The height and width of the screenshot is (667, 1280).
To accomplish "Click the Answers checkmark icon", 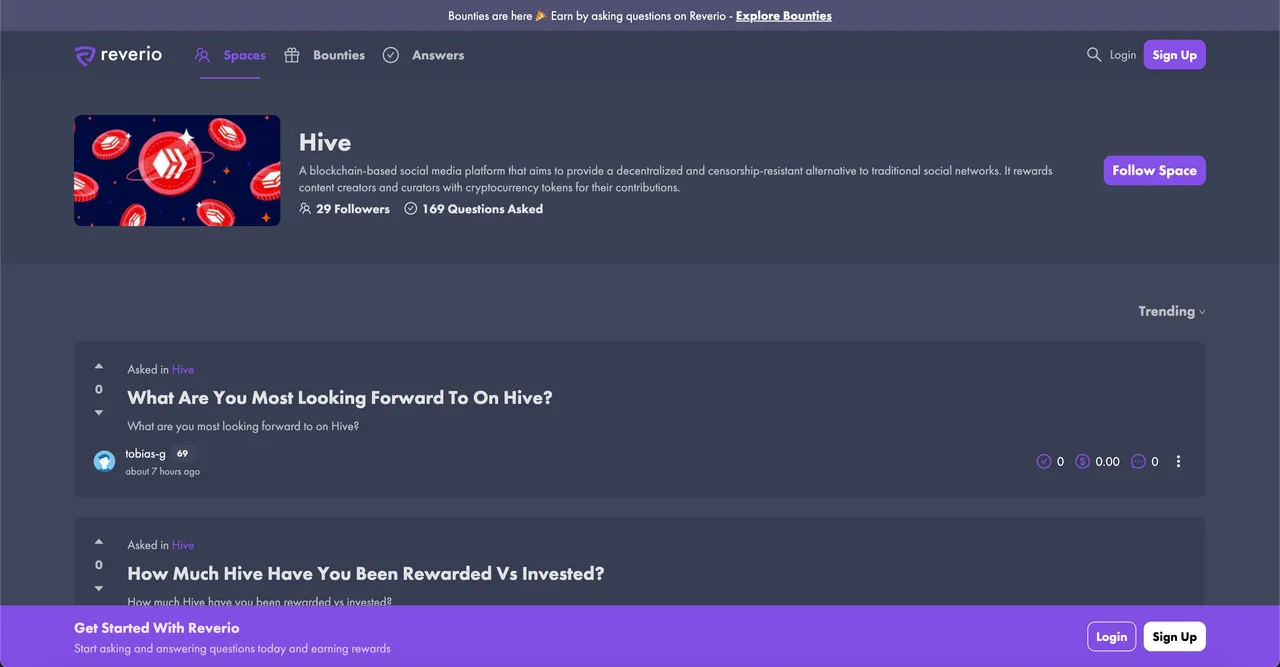I will tap(391, 55).
